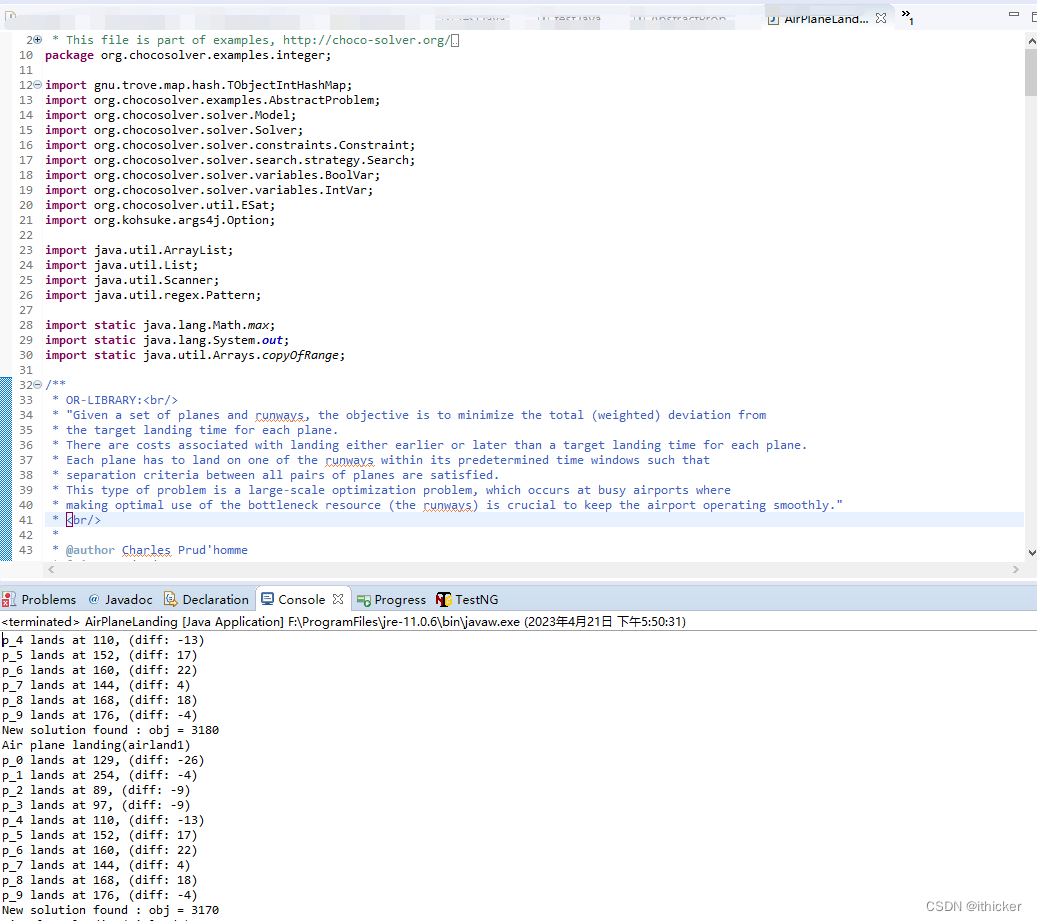Screen dimensions: 1037x921
Task: Click the terminated AirPlaneLanding console header
Action: pos(343,621)
